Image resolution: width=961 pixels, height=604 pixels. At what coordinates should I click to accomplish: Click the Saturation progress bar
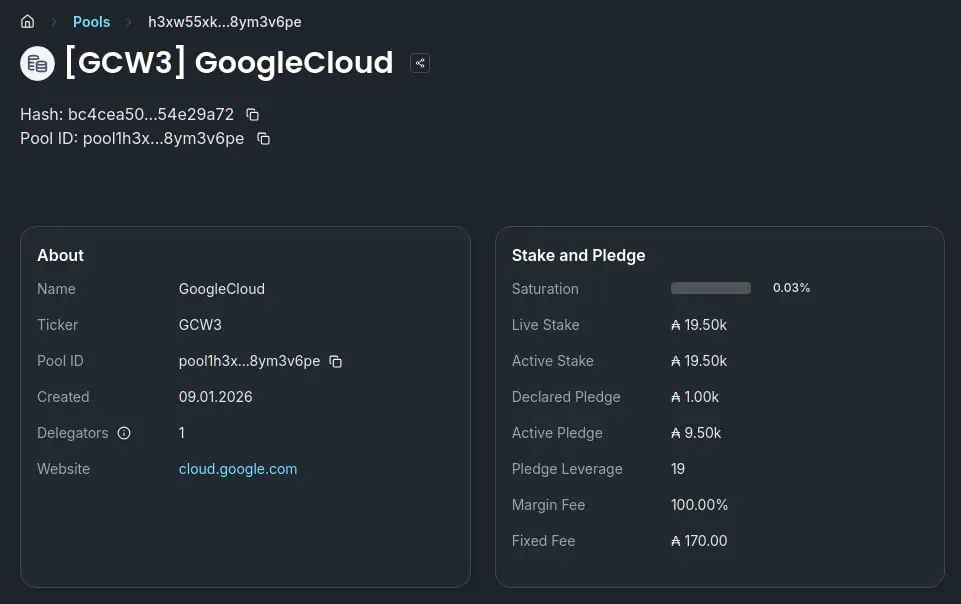point(711,288)
